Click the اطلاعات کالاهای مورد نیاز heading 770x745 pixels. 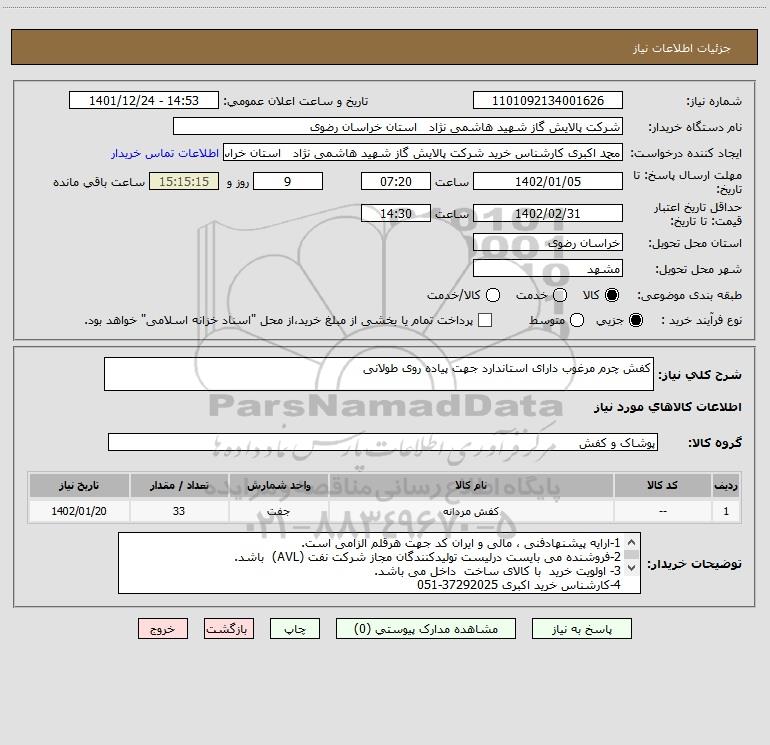click(668, 407)
